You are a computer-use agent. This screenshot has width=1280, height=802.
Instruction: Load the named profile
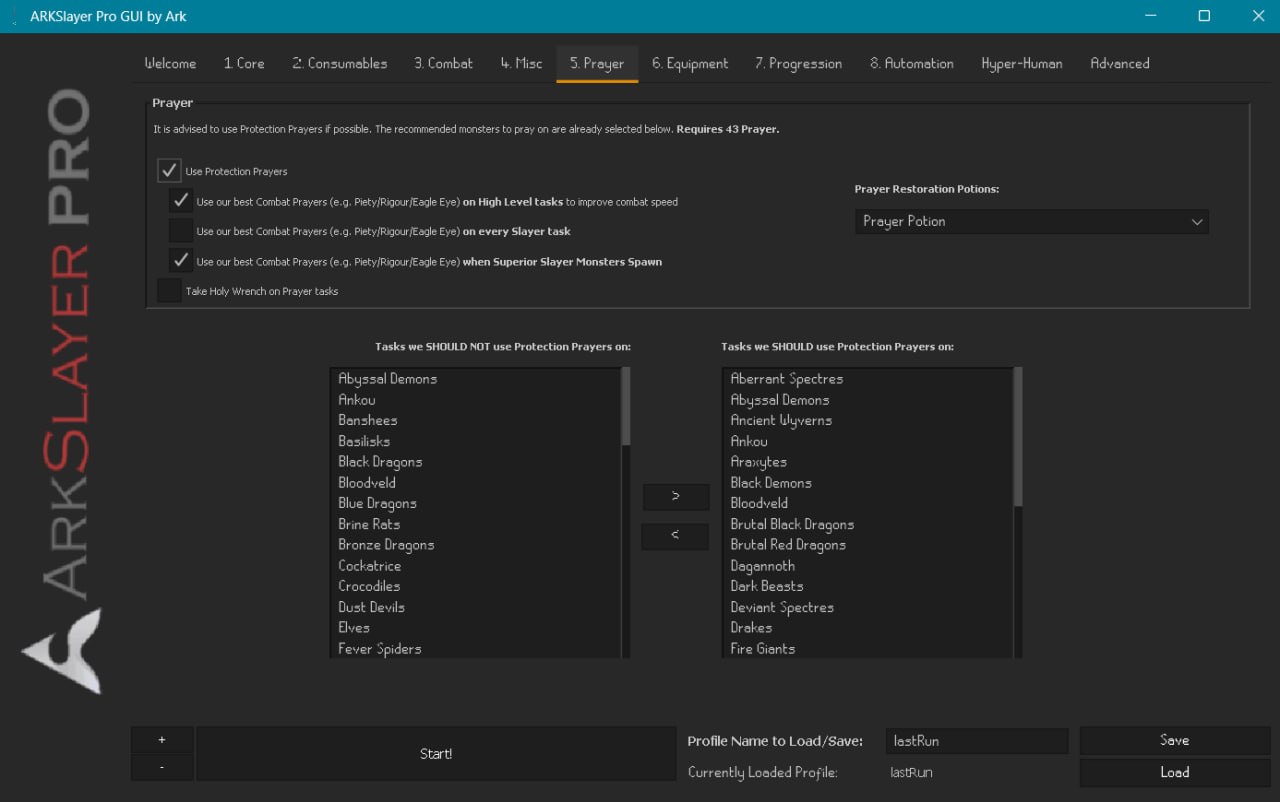coord(1174,772)
